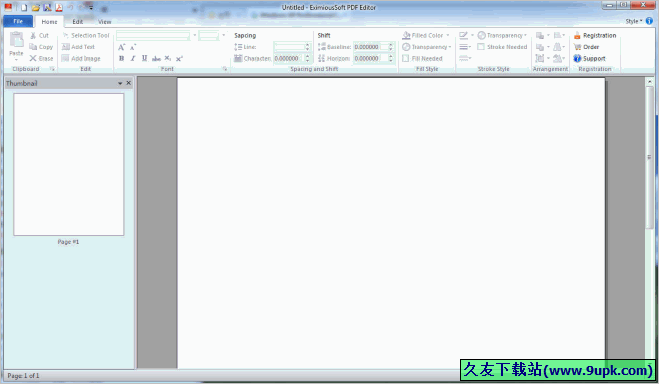Toggle Strikethrough formatting
Image resolution: width=659 pixels, height=384 pixels.
coord(156,58)
